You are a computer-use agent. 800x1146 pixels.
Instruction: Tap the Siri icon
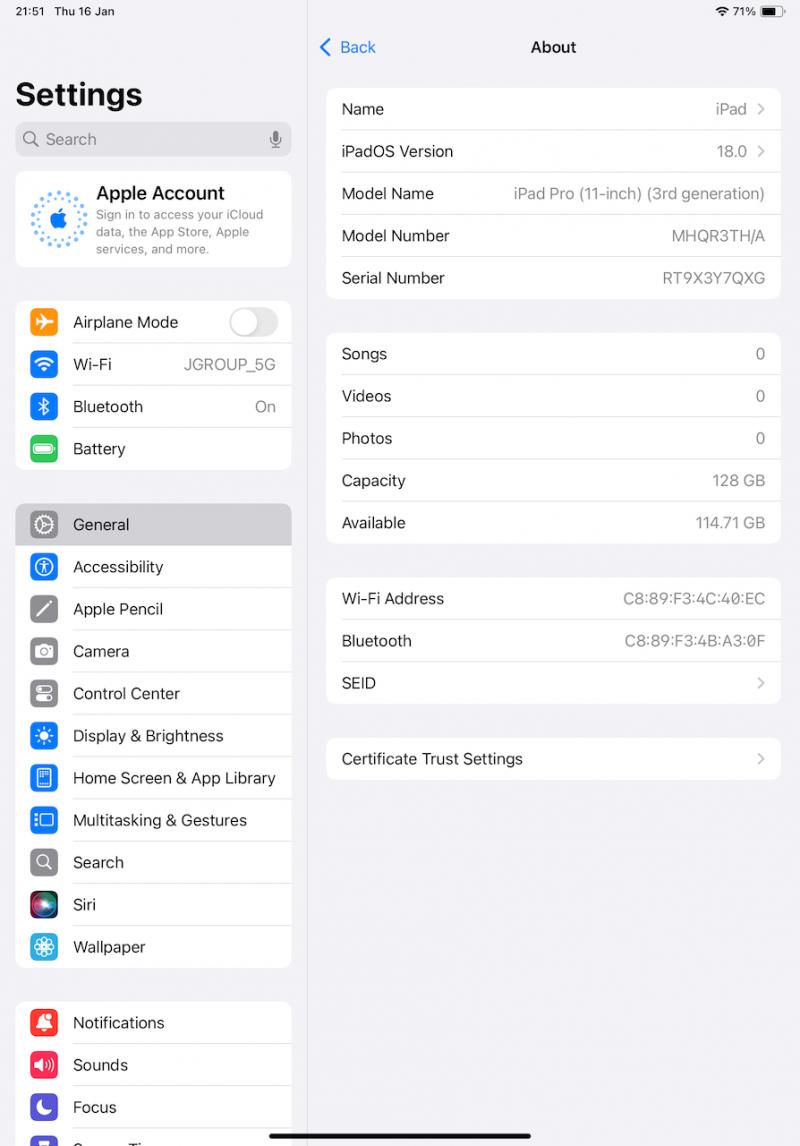[x=44, y=904]
